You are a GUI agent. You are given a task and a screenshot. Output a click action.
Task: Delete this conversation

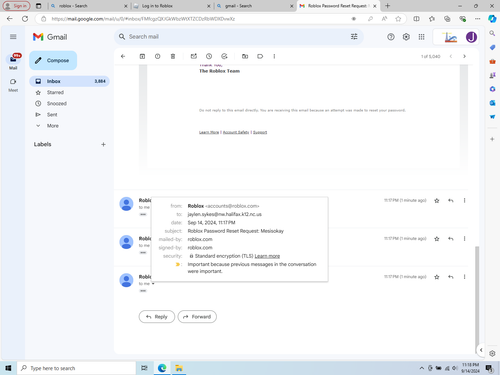point(173,56)
